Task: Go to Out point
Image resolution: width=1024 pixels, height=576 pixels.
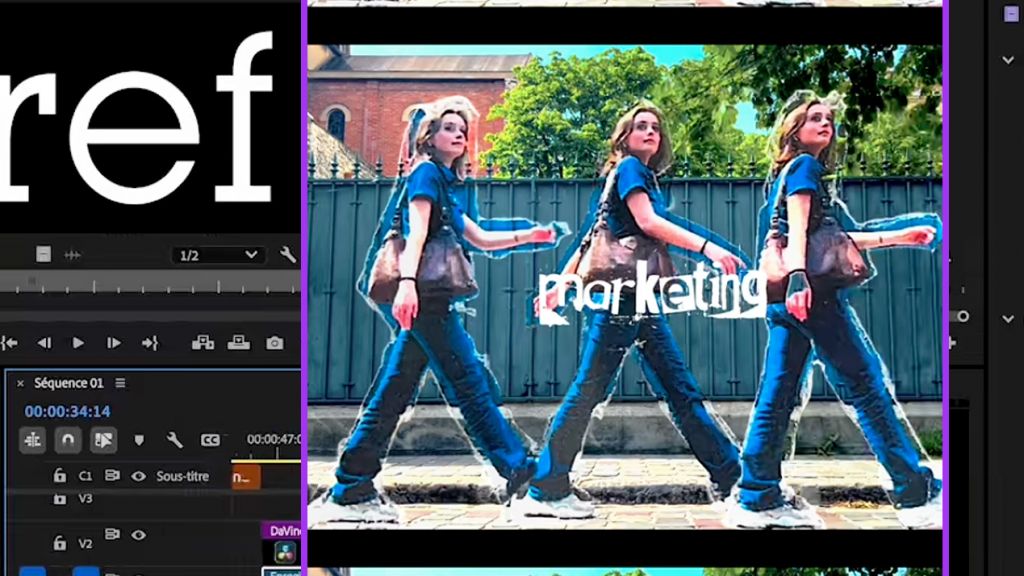Action: click(x=150, y=343)
